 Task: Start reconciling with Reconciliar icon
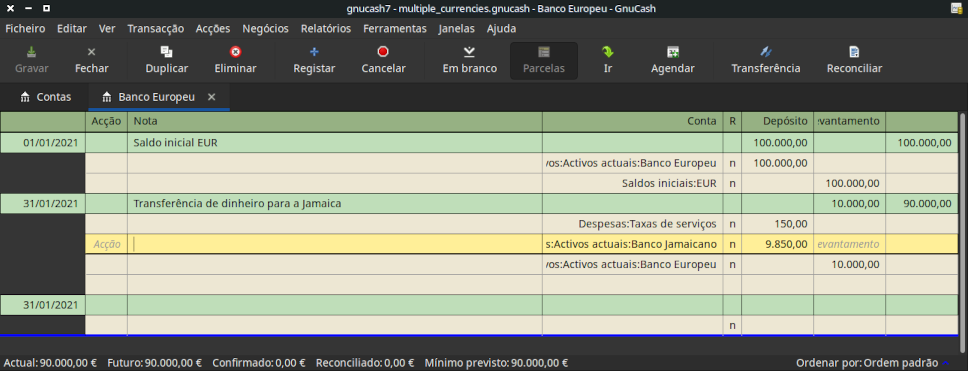[854, 52]
